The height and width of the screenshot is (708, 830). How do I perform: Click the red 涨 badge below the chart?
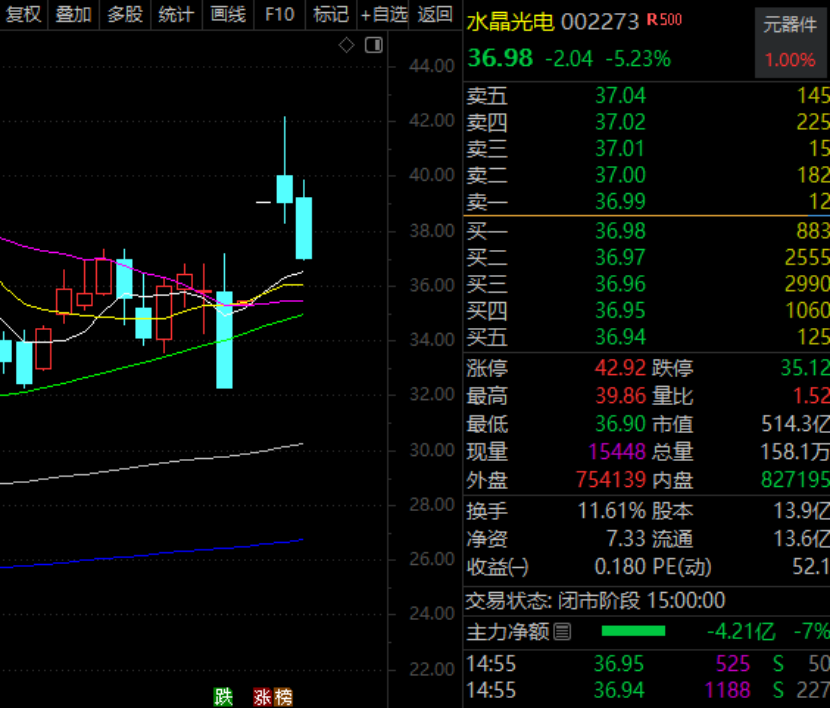pos(263,697)
